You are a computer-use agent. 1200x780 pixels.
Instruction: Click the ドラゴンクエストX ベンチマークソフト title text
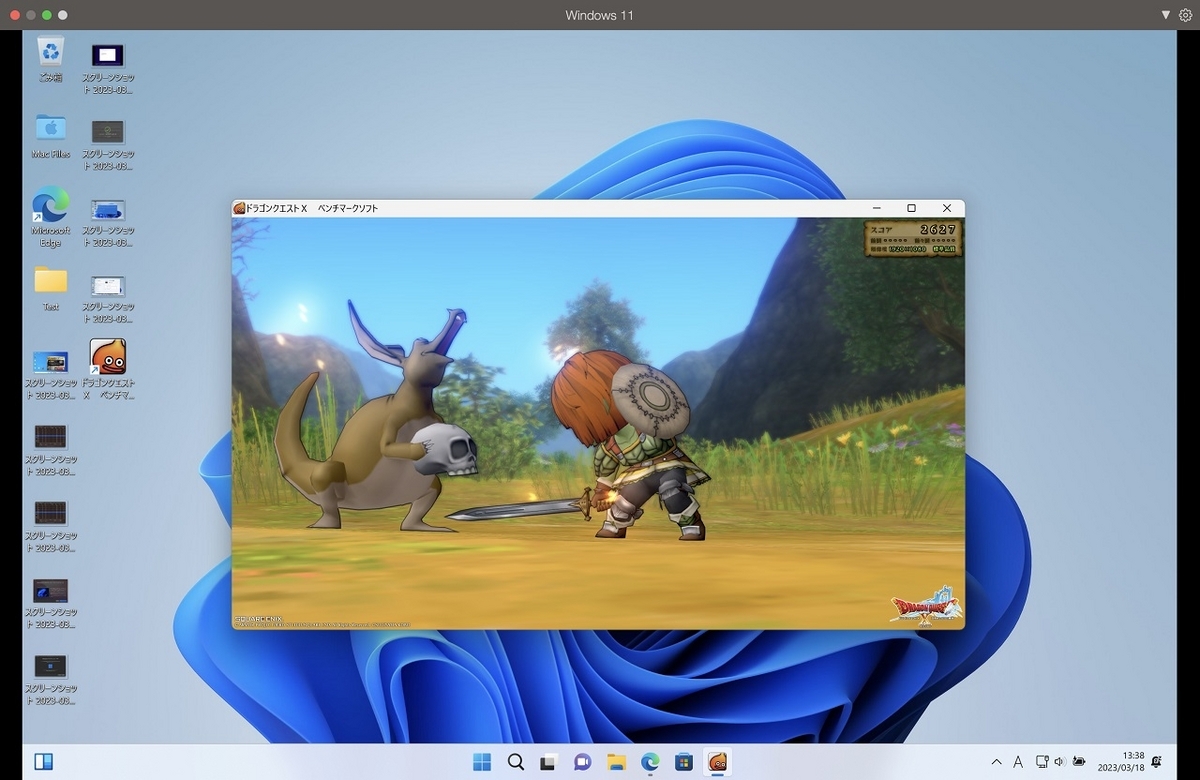tap(312, 208)
